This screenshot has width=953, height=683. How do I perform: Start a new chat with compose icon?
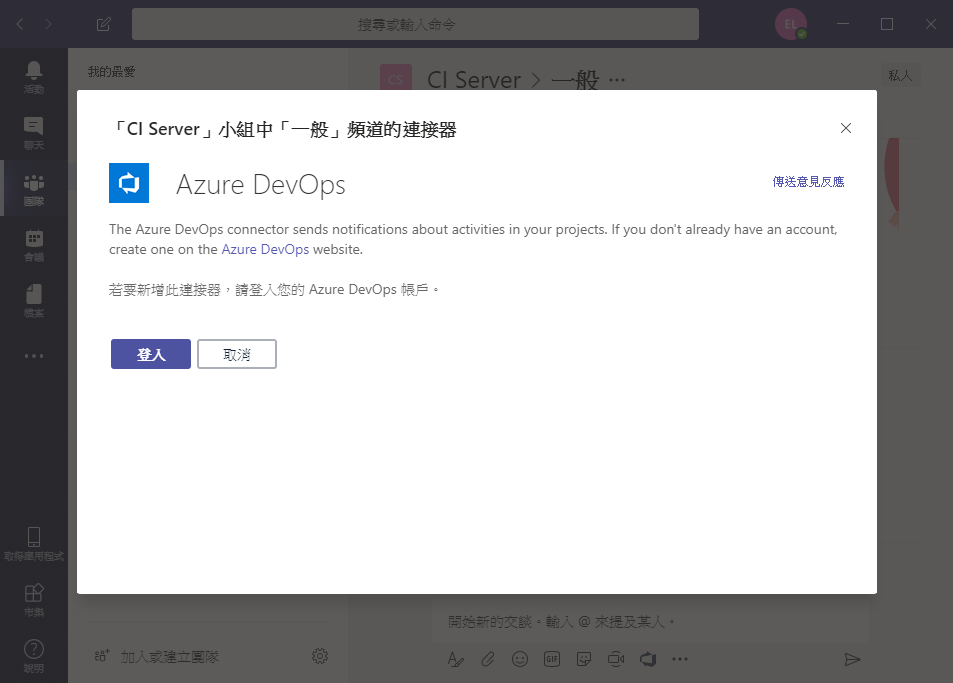click(104, 24)
